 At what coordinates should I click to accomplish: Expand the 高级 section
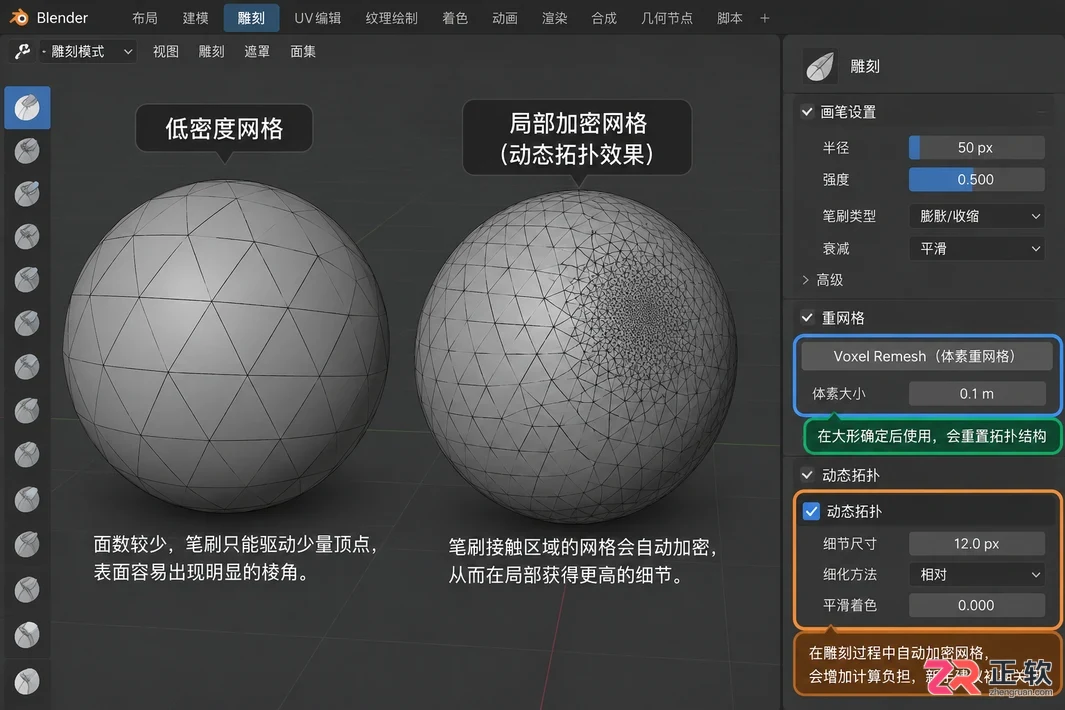pyautogui.click(x=822, y=280)
